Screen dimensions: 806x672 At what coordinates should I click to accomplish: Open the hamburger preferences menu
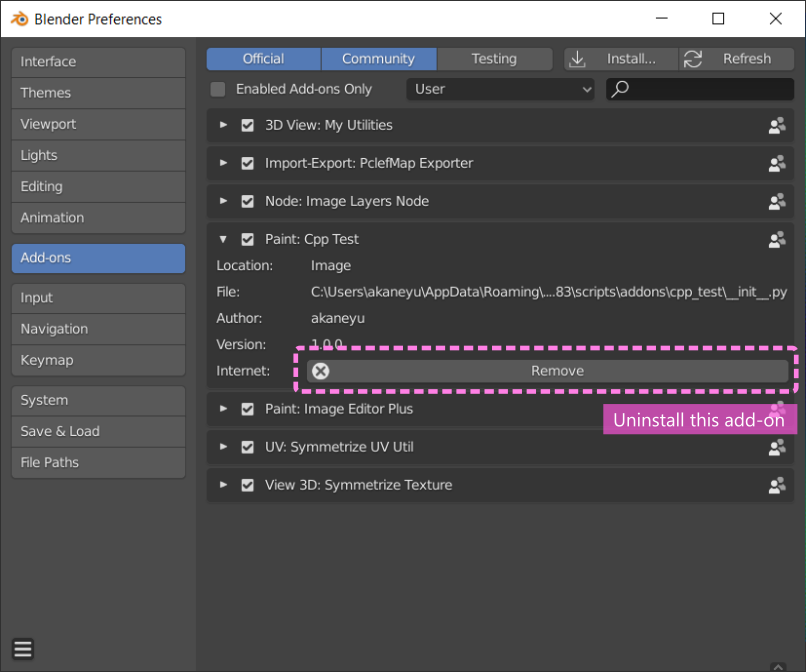[x=23, y=649]
